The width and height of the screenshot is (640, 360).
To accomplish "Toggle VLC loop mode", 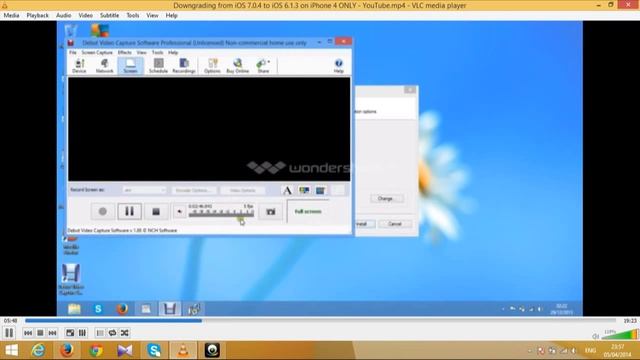I will point(112,333).
